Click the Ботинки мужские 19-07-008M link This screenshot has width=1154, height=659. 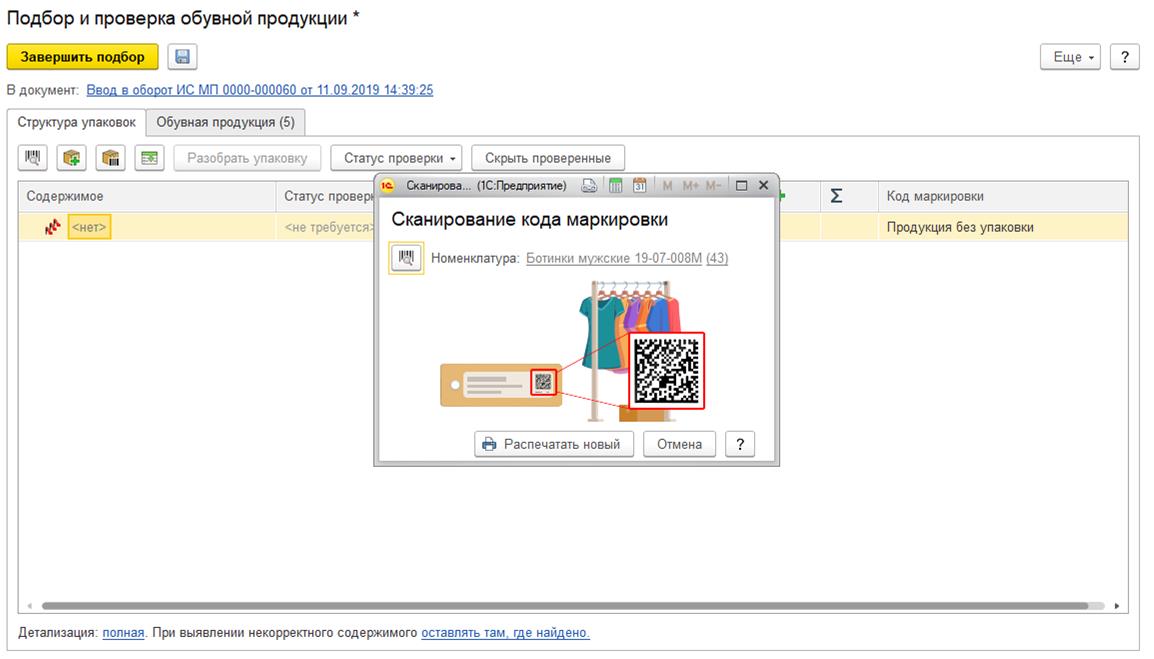coord(614,258)
